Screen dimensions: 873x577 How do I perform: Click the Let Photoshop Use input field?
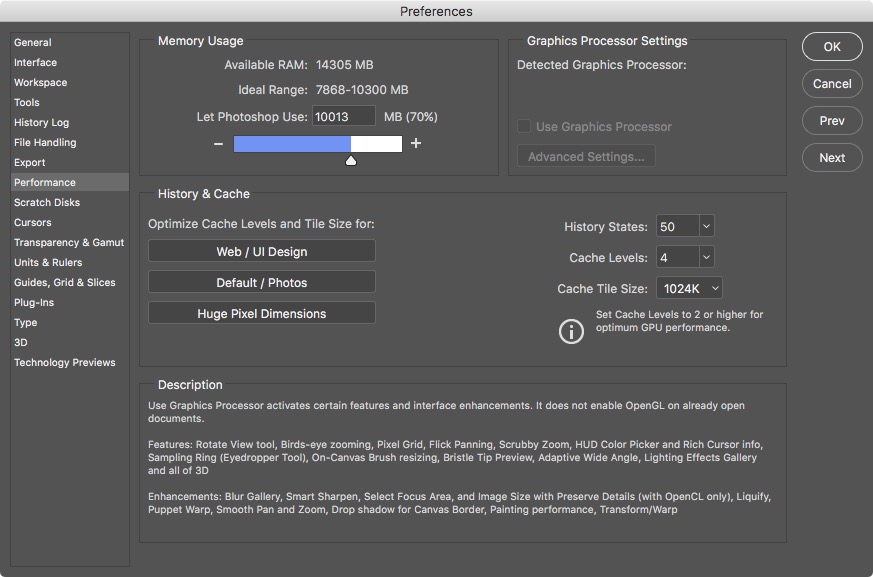[x=344, y=116]
